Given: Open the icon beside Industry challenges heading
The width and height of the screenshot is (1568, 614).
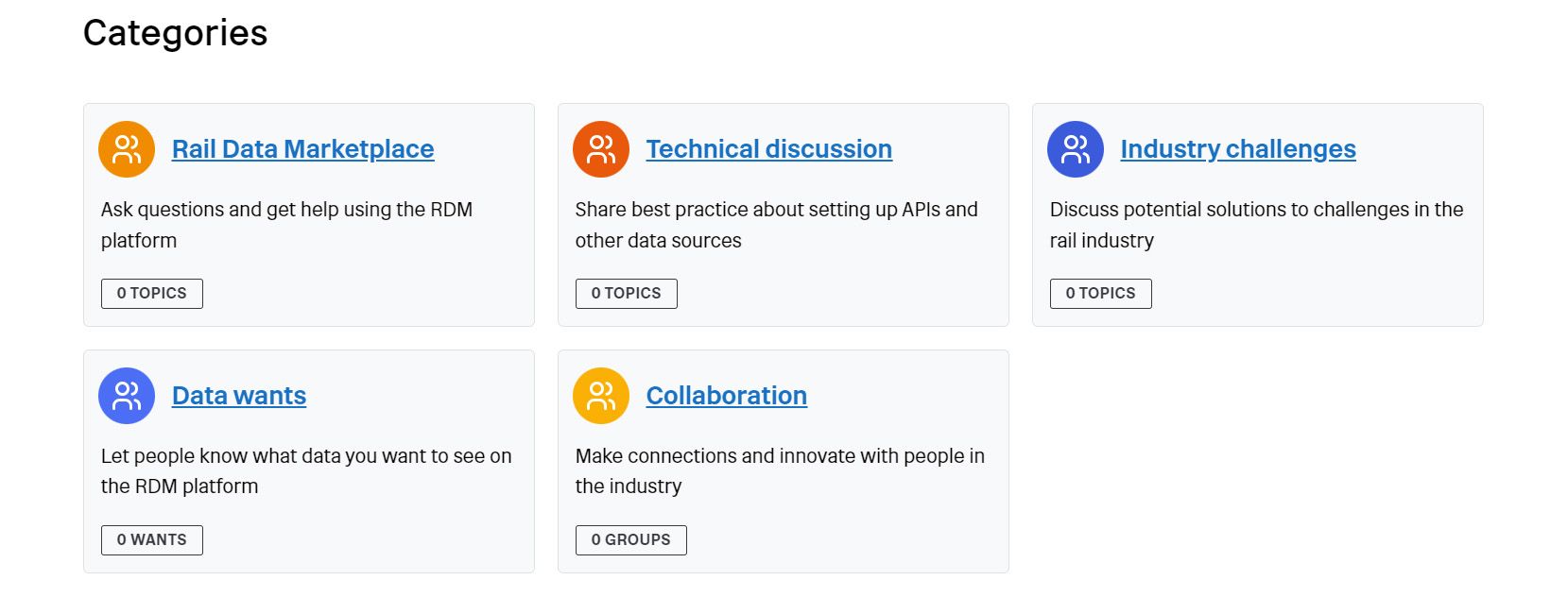Looking at the screenshot, I should [1075, 148].
